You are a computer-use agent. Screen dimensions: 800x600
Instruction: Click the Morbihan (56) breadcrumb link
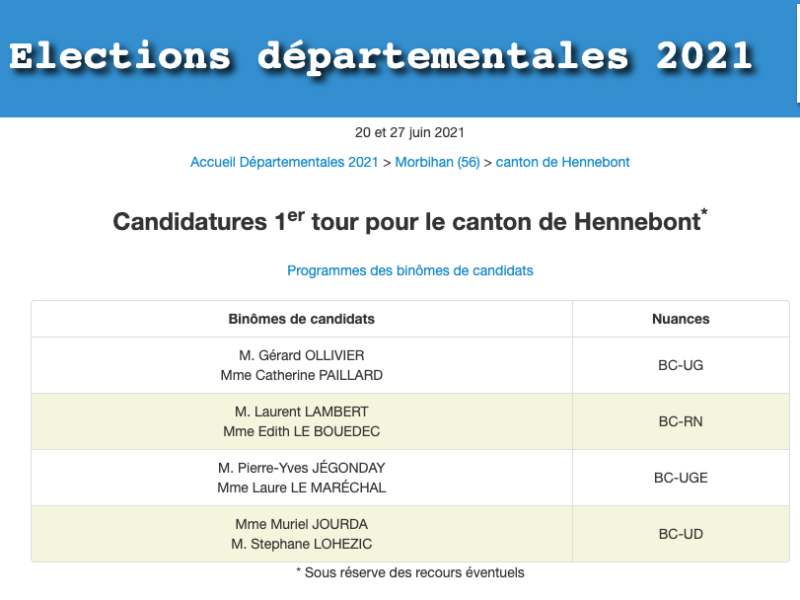coord(437,162)
